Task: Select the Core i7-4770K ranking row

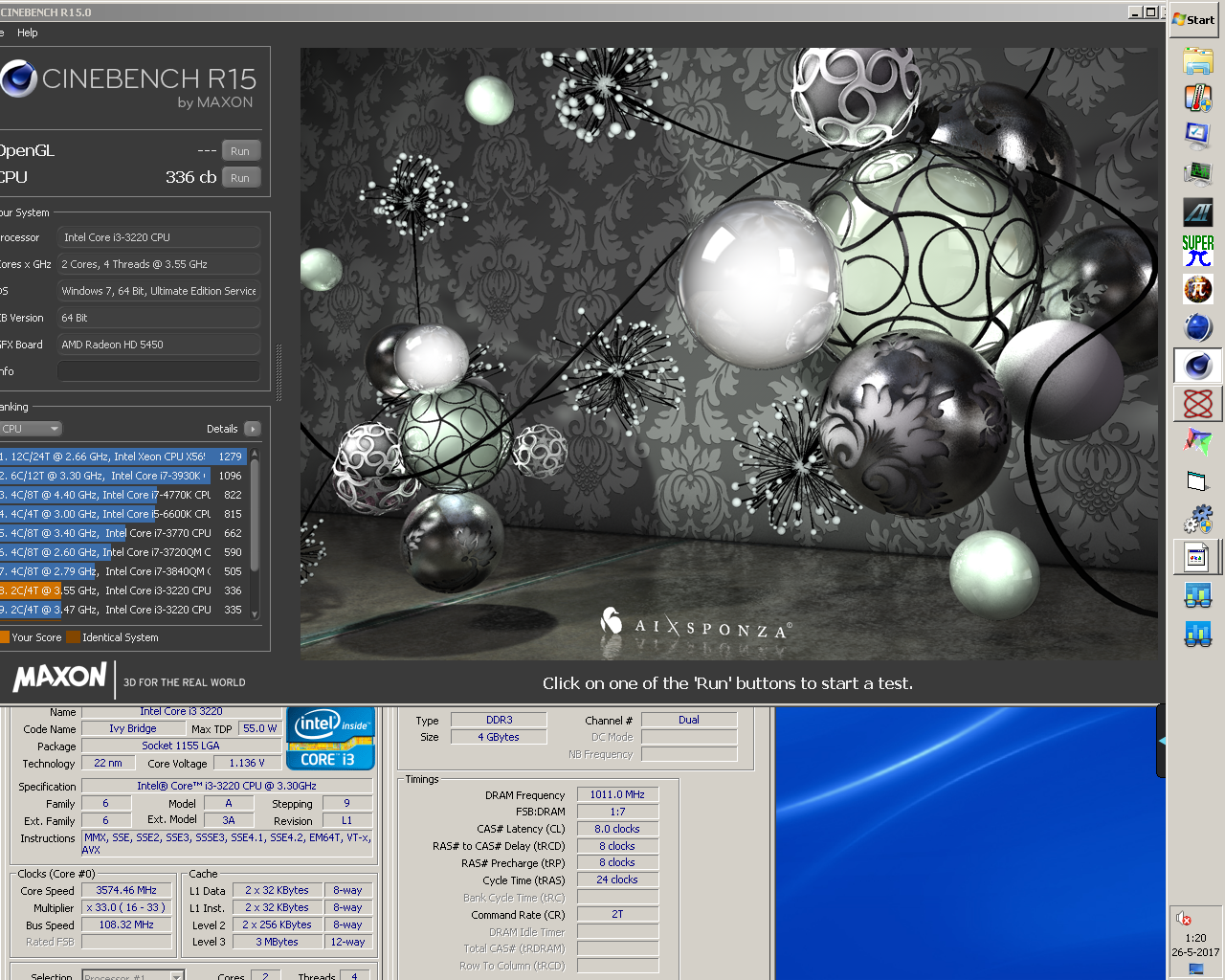Action: [123, 495]
